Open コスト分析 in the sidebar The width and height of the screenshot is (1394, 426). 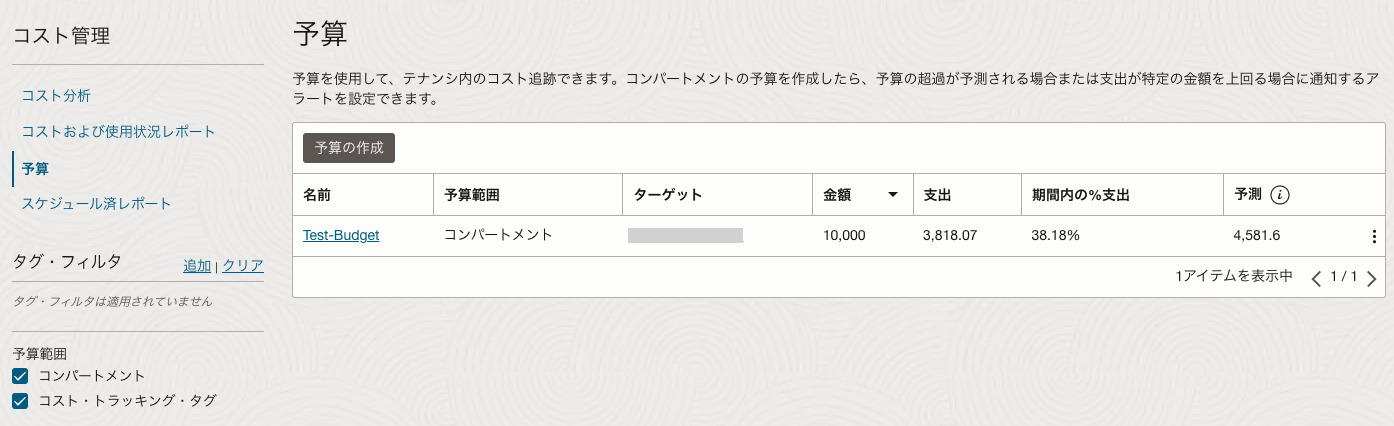pyautogui.click(x=56, y=96)
